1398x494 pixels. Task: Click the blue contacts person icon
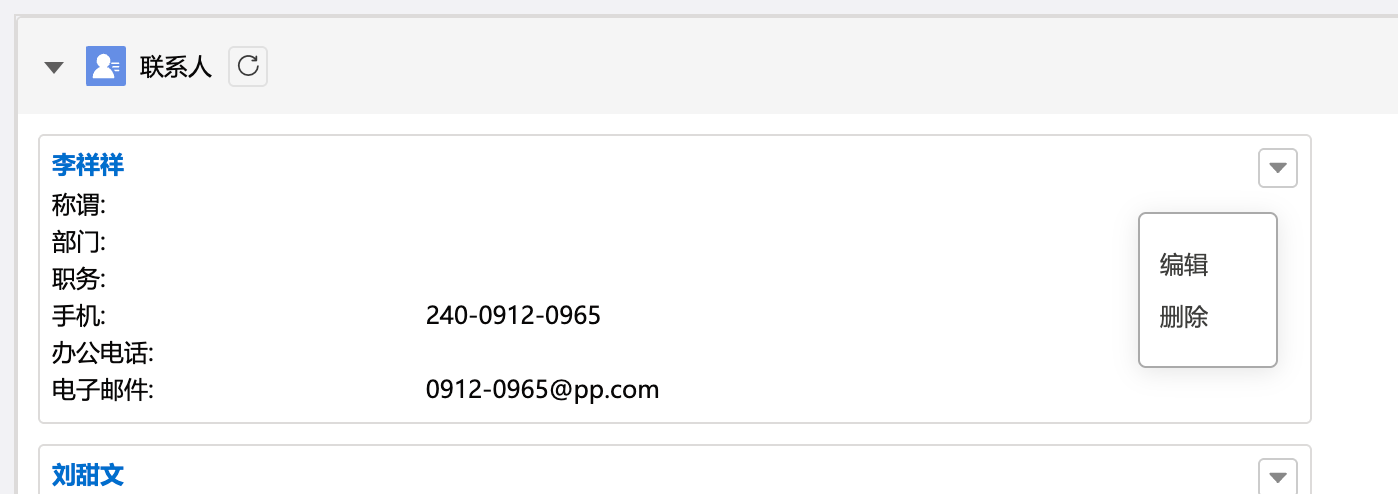click(x=106, y=67)
